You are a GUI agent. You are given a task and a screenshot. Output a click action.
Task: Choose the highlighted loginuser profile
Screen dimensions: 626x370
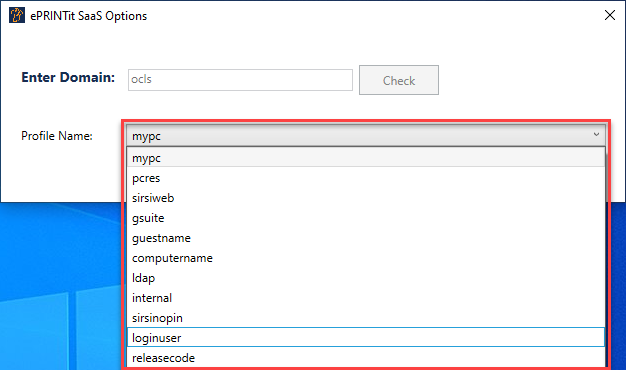(366, 338)
